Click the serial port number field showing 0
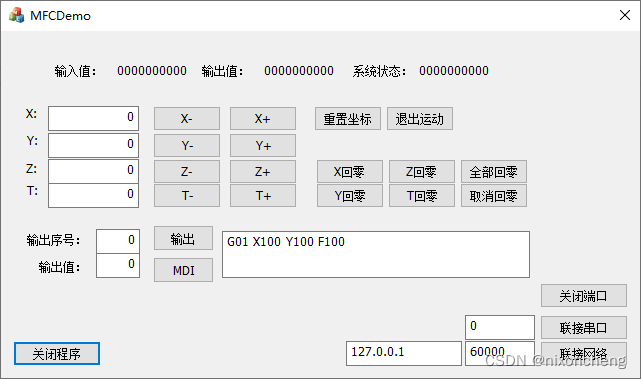641x379 pixels. 500,327
